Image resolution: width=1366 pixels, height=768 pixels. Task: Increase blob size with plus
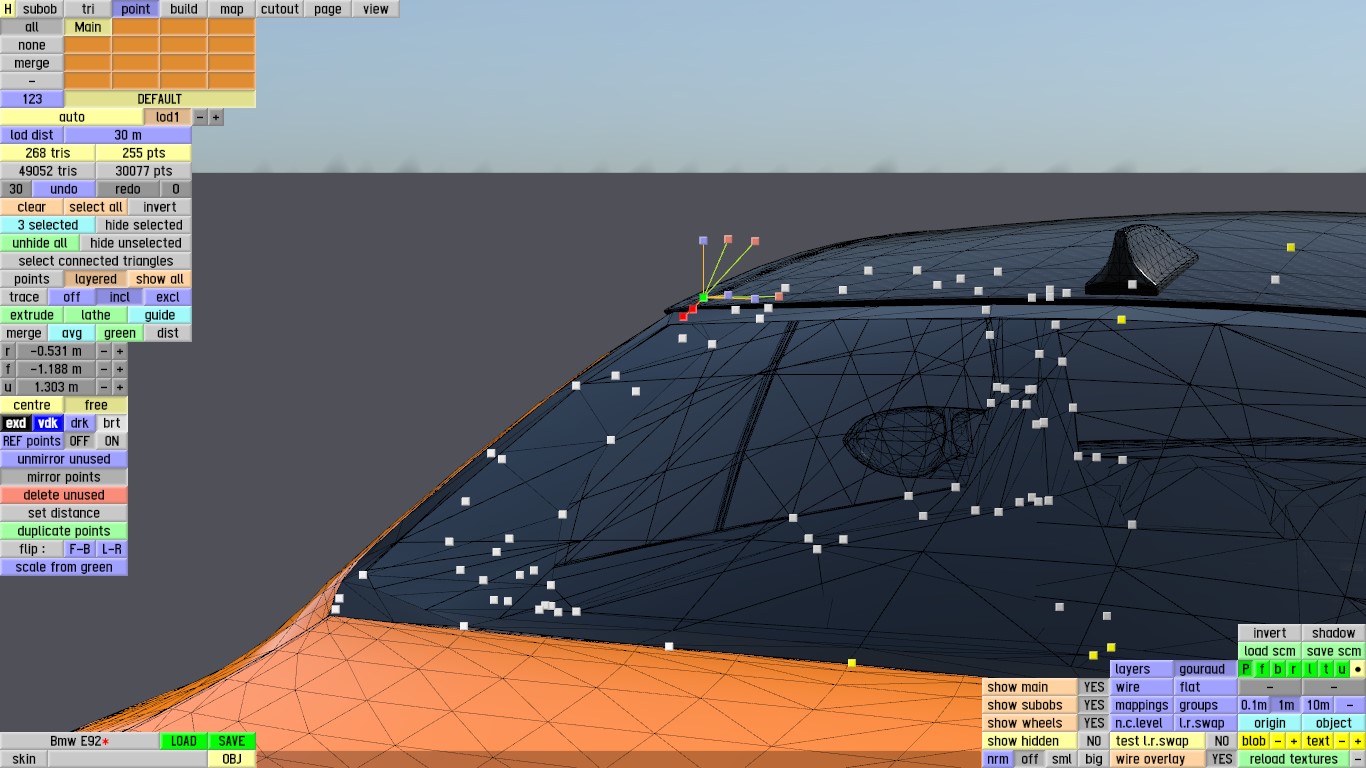1294,741
